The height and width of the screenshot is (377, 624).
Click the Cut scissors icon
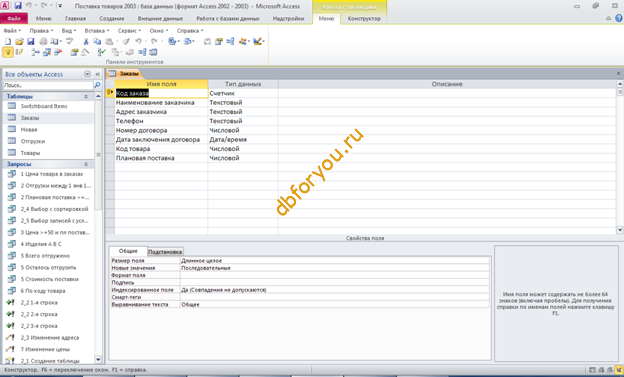86,41
